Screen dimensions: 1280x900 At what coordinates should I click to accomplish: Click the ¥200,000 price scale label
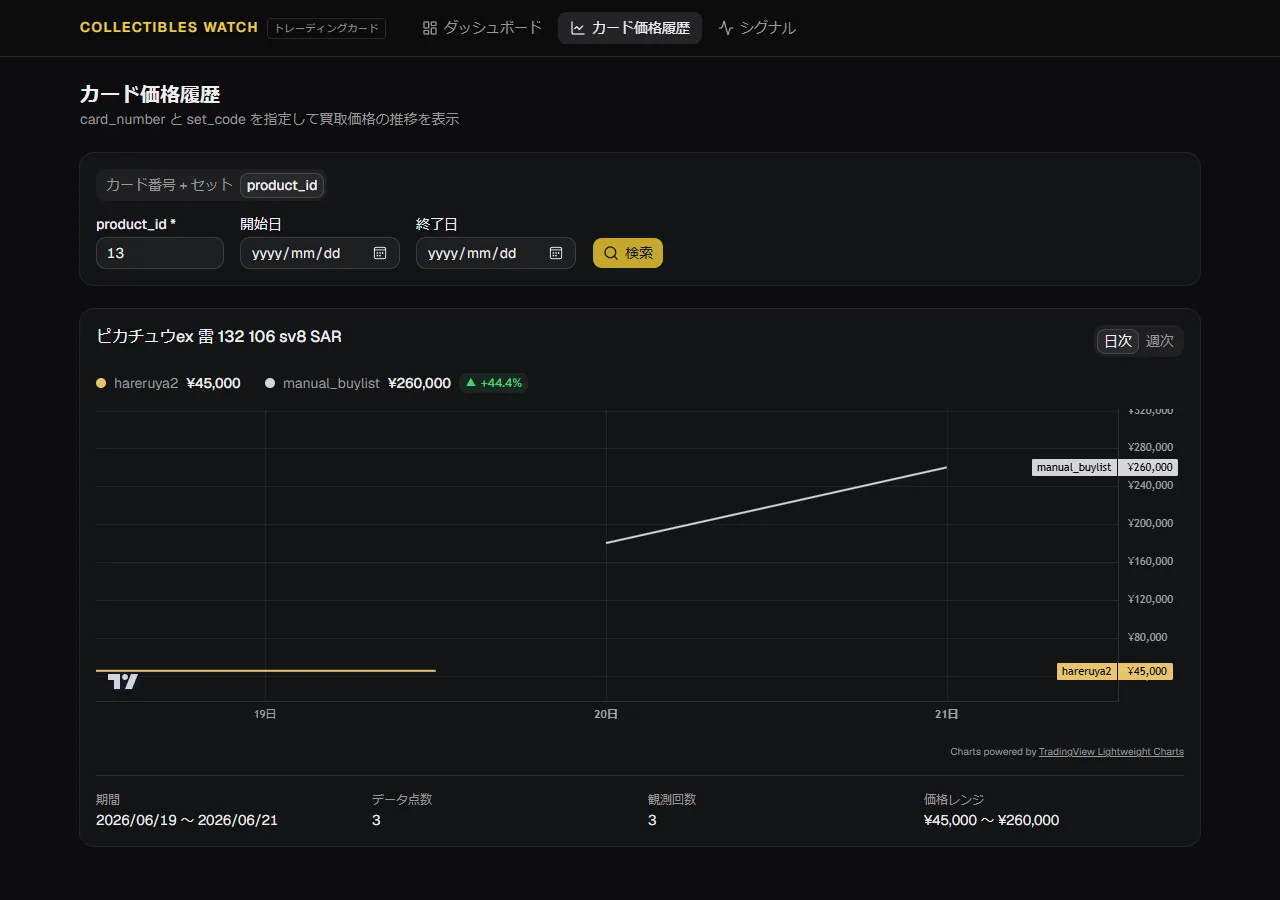click(x=1150, y=523)
